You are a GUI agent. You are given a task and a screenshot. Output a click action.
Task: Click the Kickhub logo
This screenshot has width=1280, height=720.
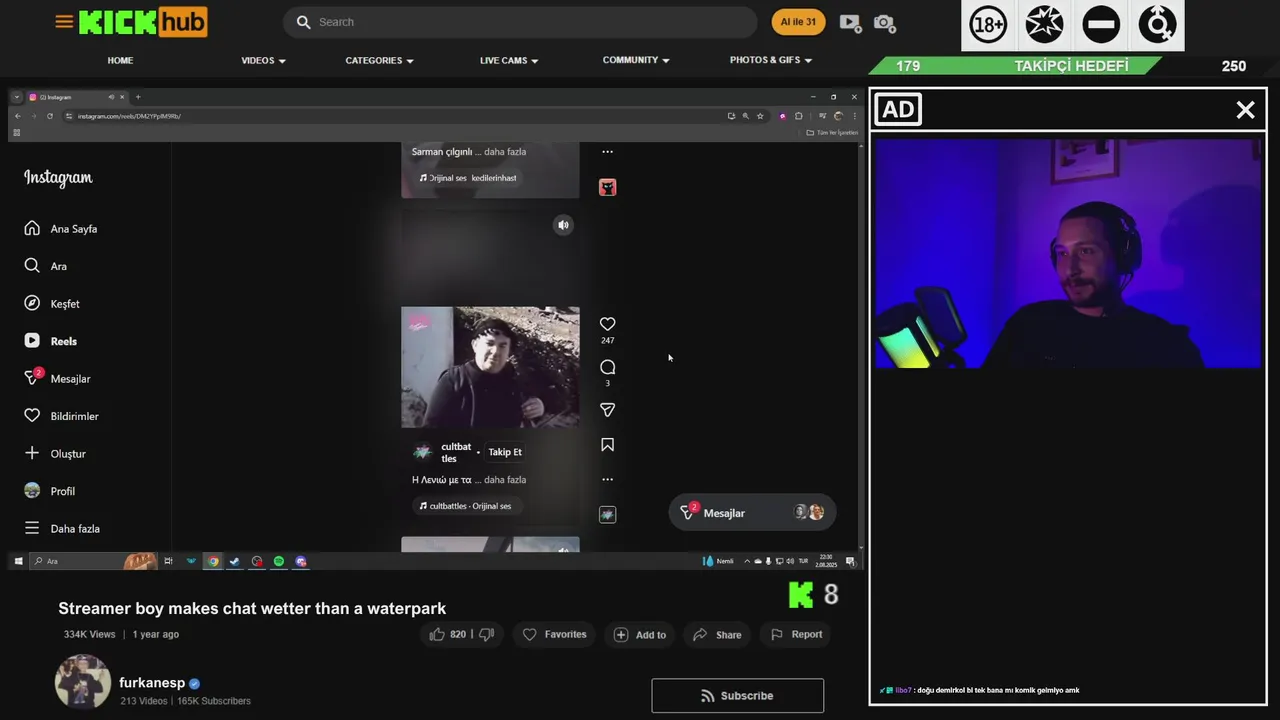pos(143,22)
